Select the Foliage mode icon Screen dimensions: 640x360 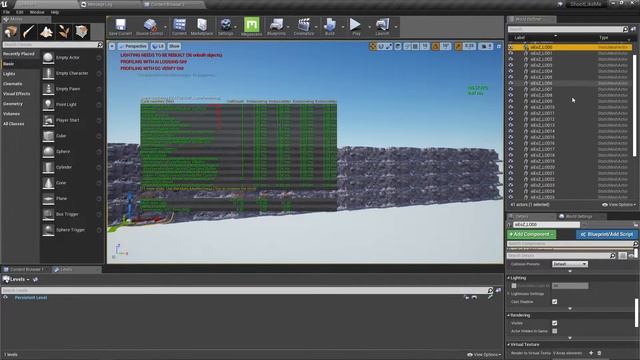[x=64, y=32]
